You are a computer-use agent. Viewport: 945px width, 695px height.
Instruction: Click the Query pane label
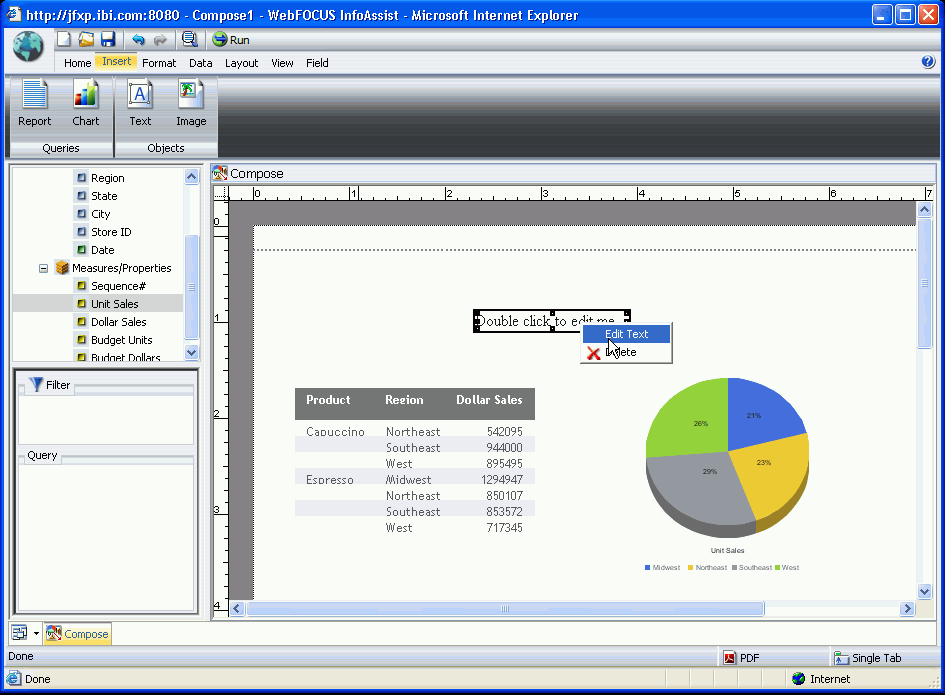click(x=42, y=455)
